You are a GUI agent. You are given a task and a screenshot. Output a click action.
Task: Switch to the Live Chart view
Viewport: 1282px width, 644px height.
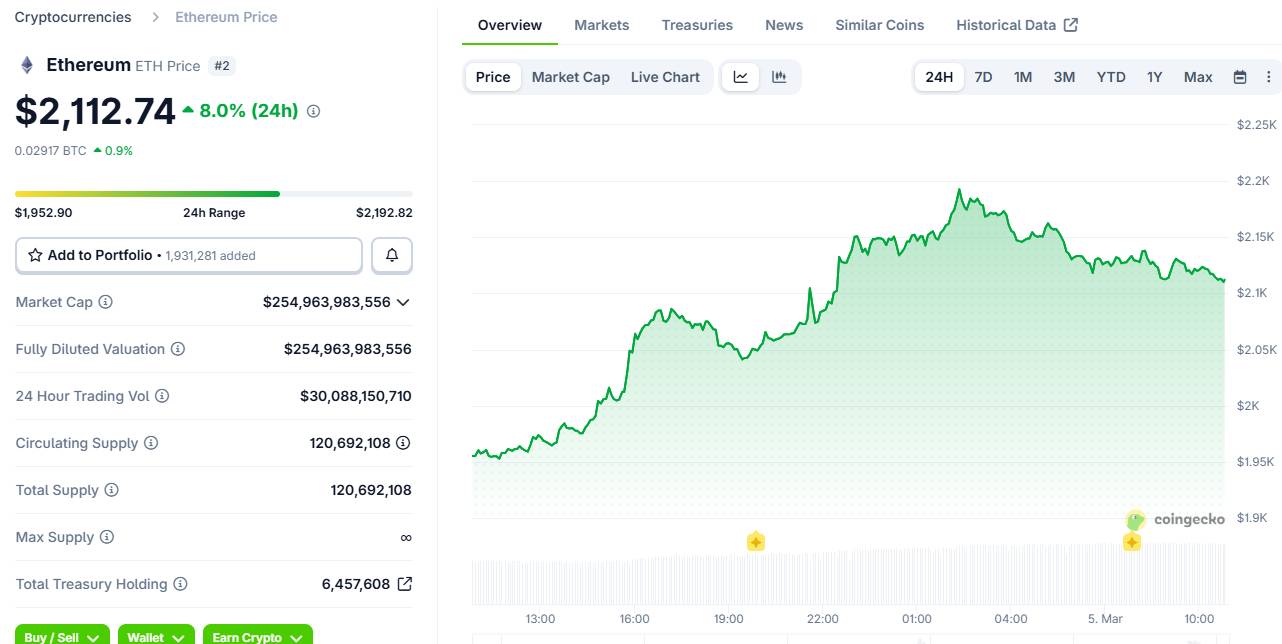point(665,76)
